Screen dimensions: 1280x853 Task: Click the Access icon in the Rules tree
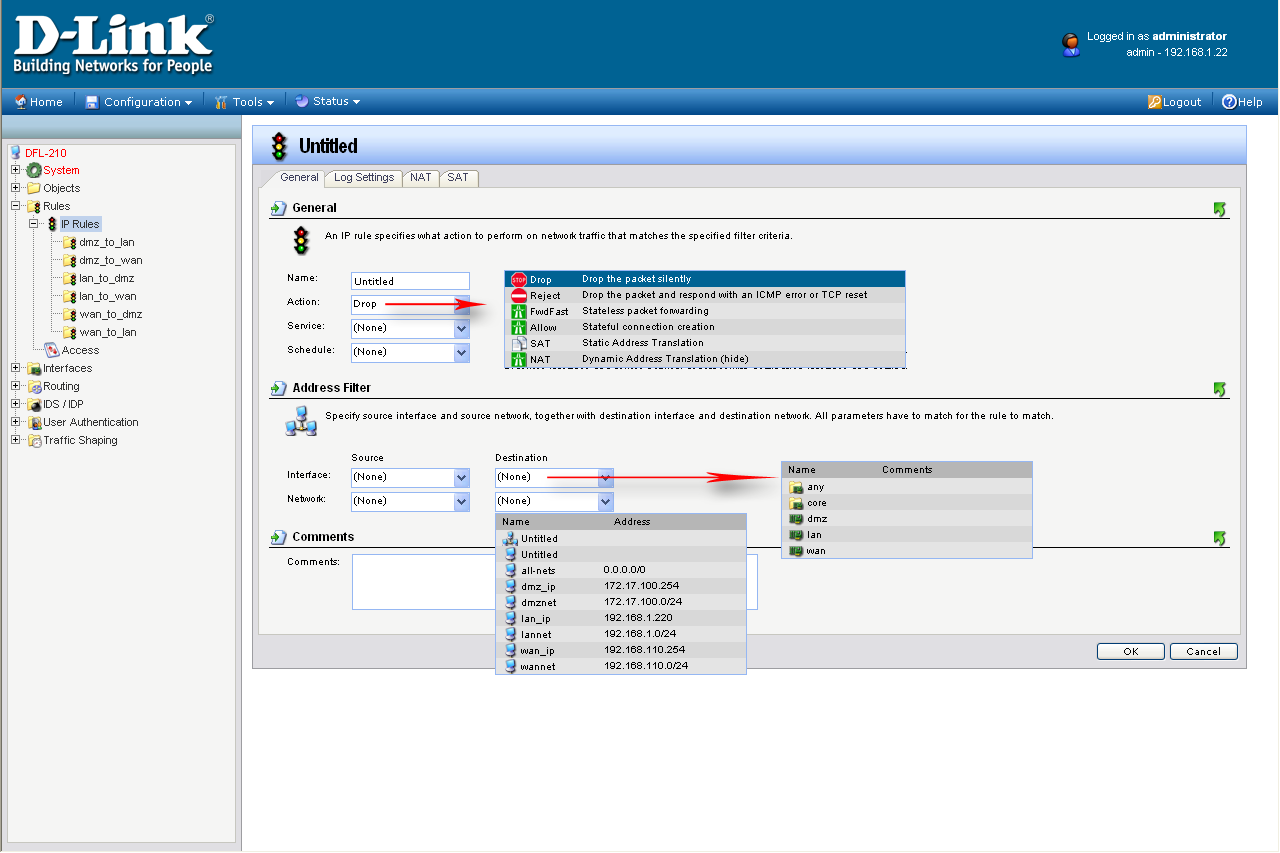click(52, 350)
